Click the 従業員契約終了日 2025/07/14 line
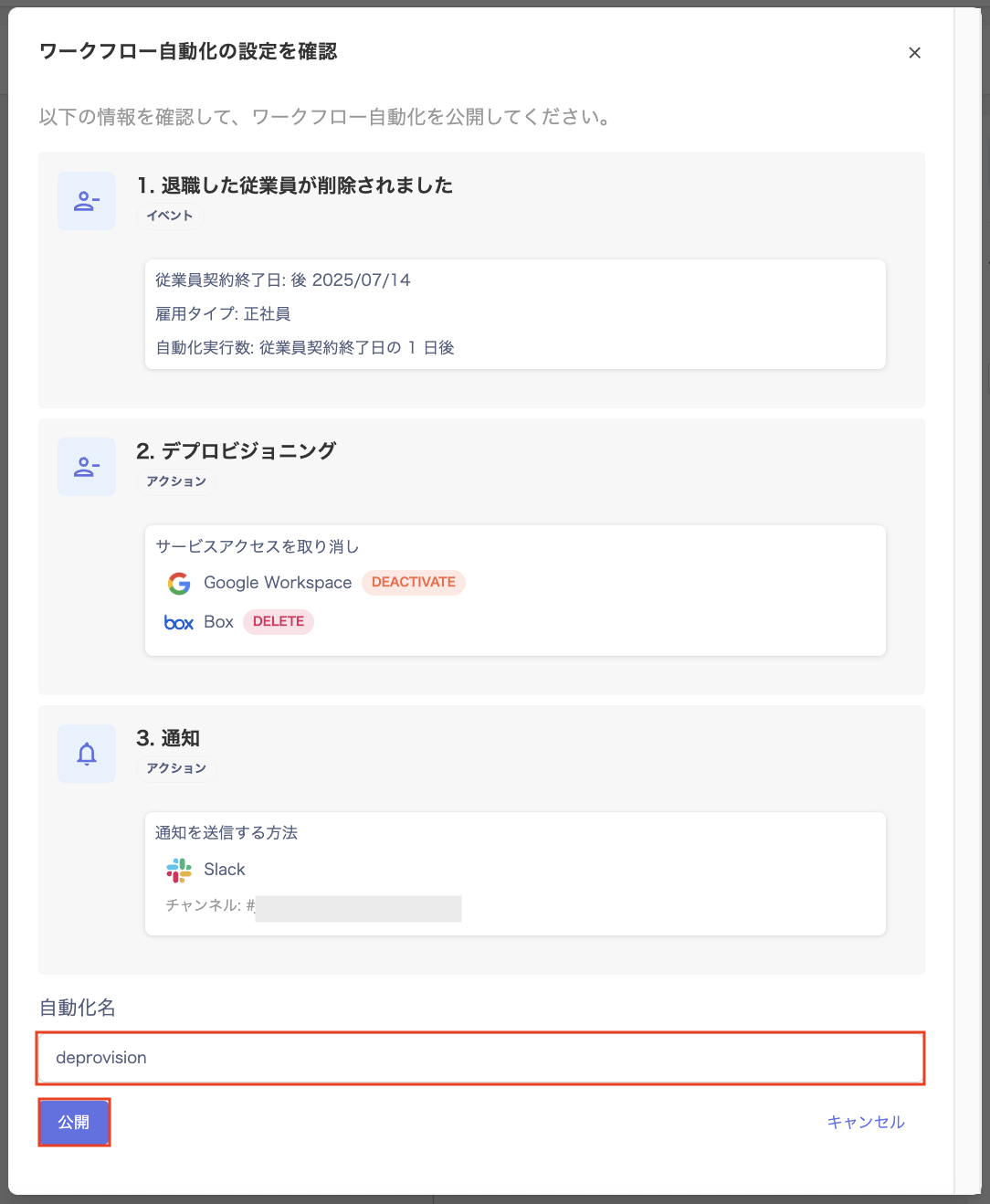 [x=283, y=280]
